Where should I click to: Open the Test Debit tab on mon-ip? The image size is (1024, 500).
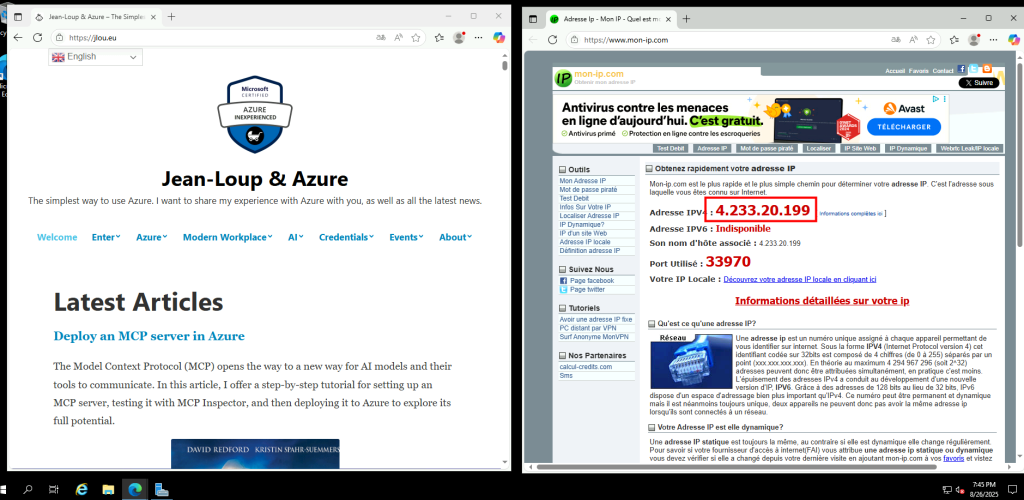tap(671, 149)
